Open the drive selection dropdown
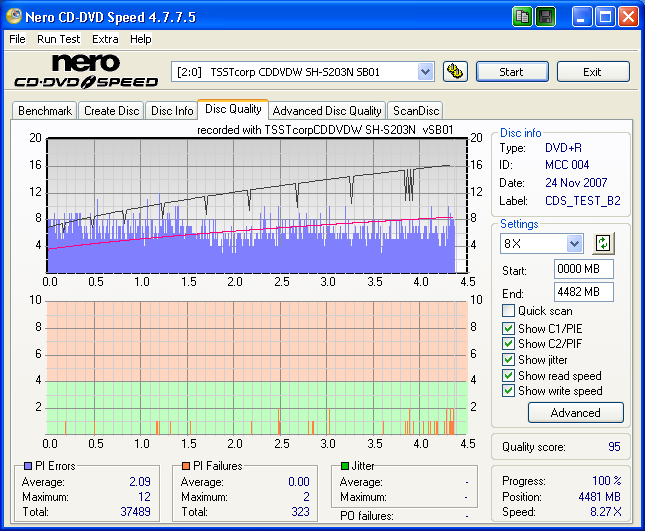 coord(425,72)
